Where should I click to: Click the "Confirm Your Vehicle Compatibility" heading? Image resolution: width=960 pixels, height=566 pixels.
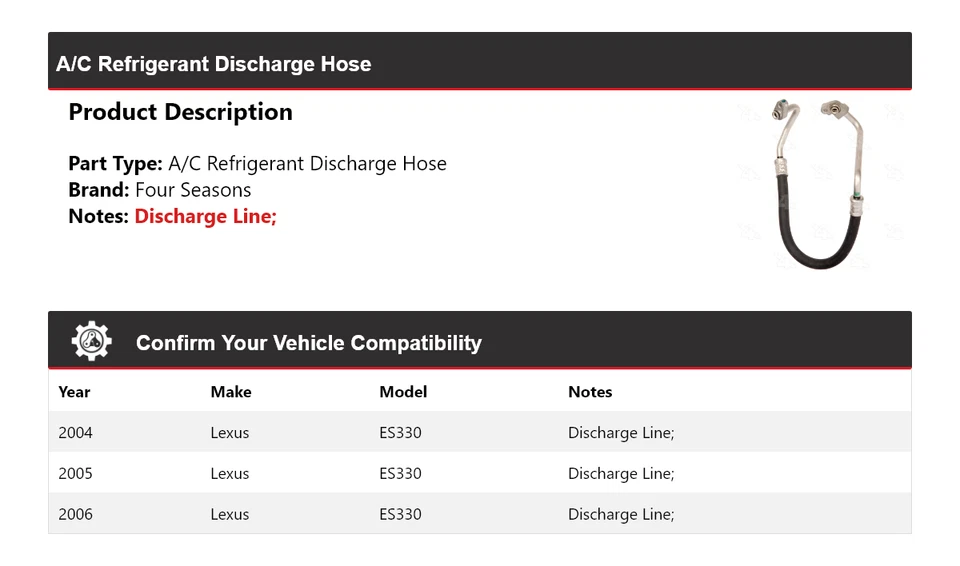pyautogui.click(x=308, y=343)
